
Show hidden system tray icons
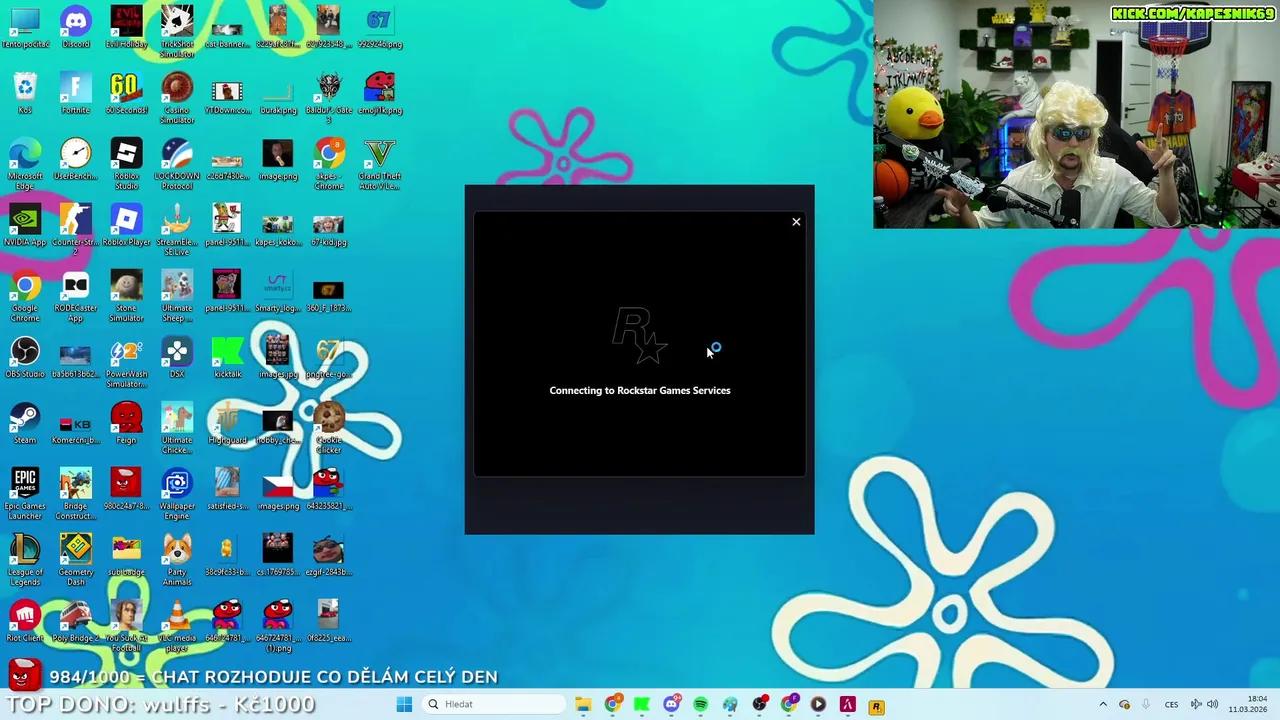(x=1103, y=704)
